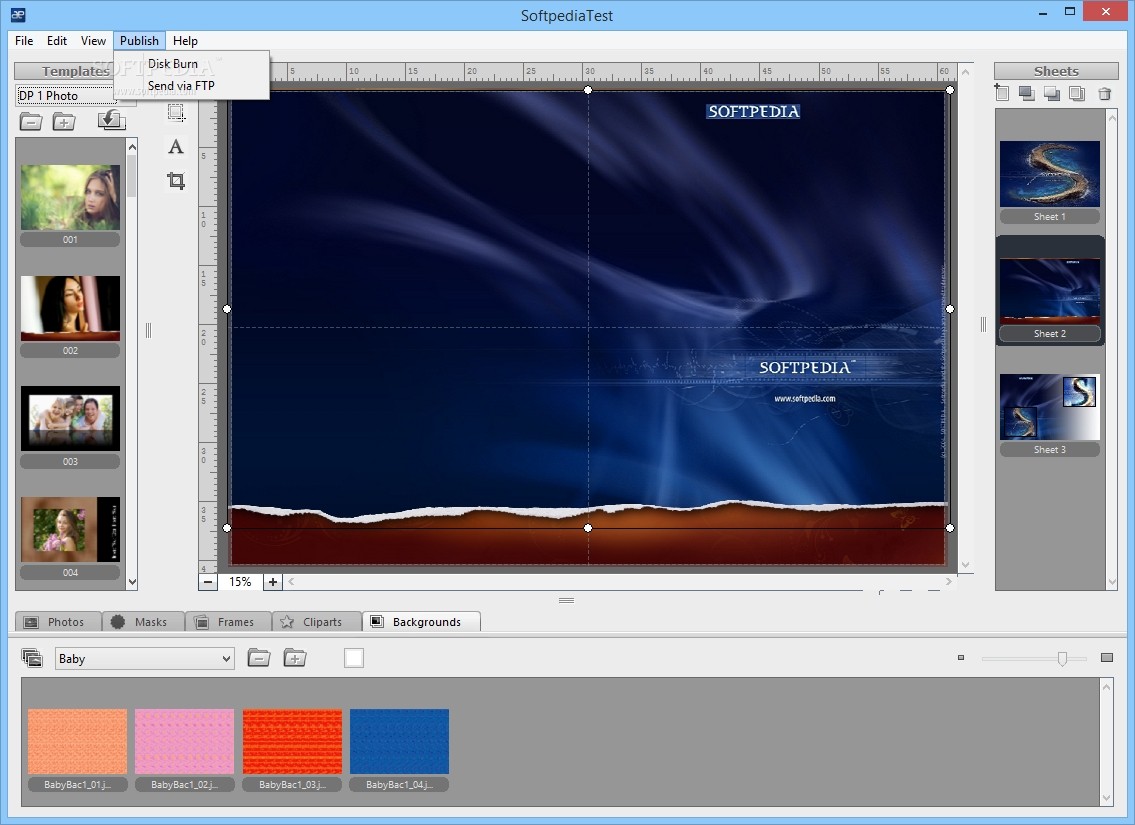This screenshot has height=825, width=1135.
Task: Select the Text tool letter A
Action: [x=176, y=147]
